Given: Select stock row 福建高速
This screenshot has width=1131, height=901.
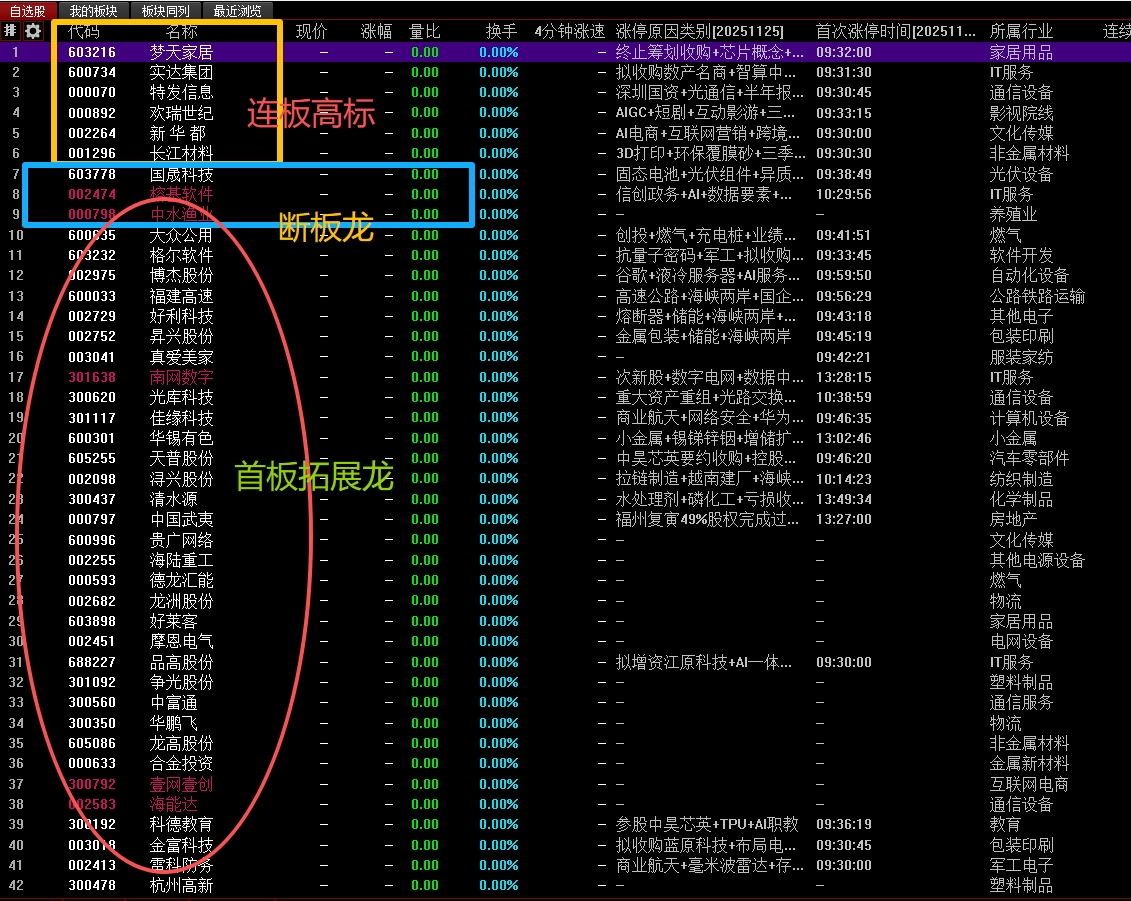Looking at the screenshot, I should 566,296.
